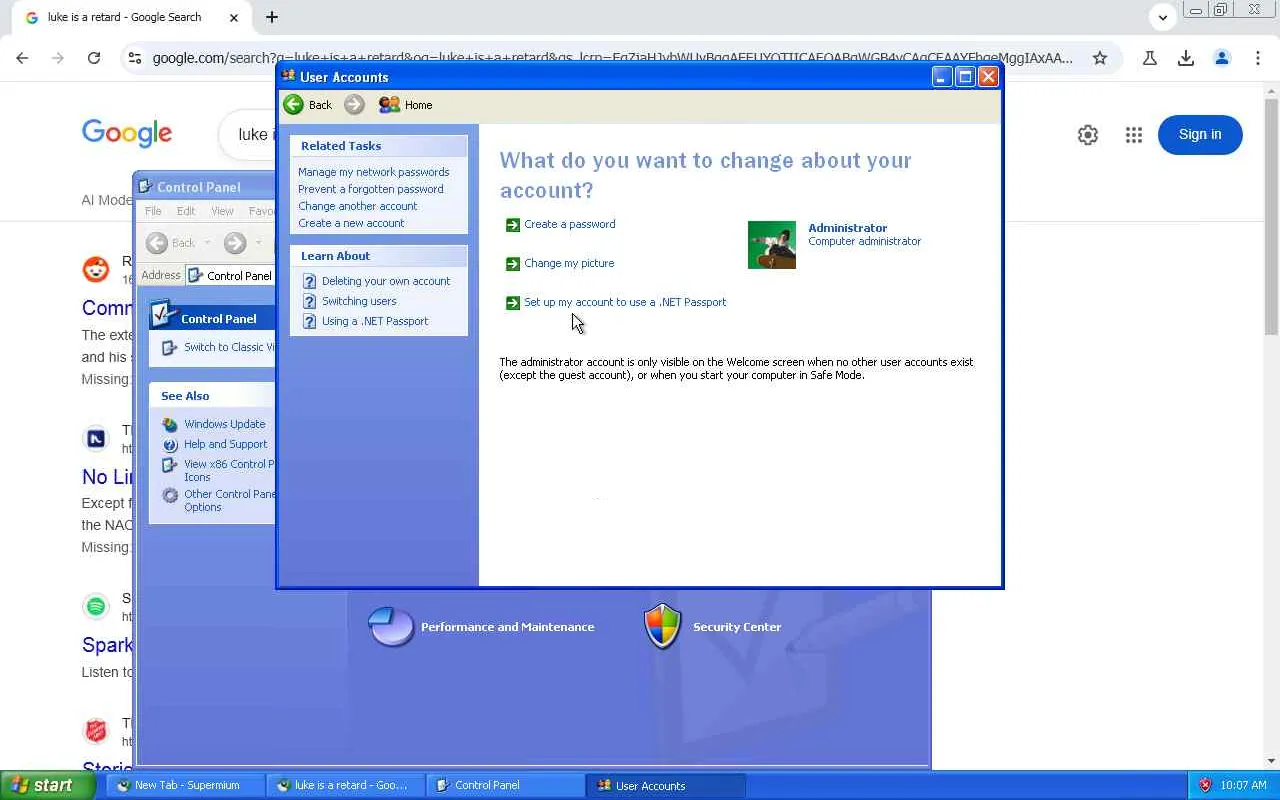Image resolution: width=1280 pixels, height=800 pixels.
Task: Open the browser three-dot menu
Action: tap(1258, 58)
